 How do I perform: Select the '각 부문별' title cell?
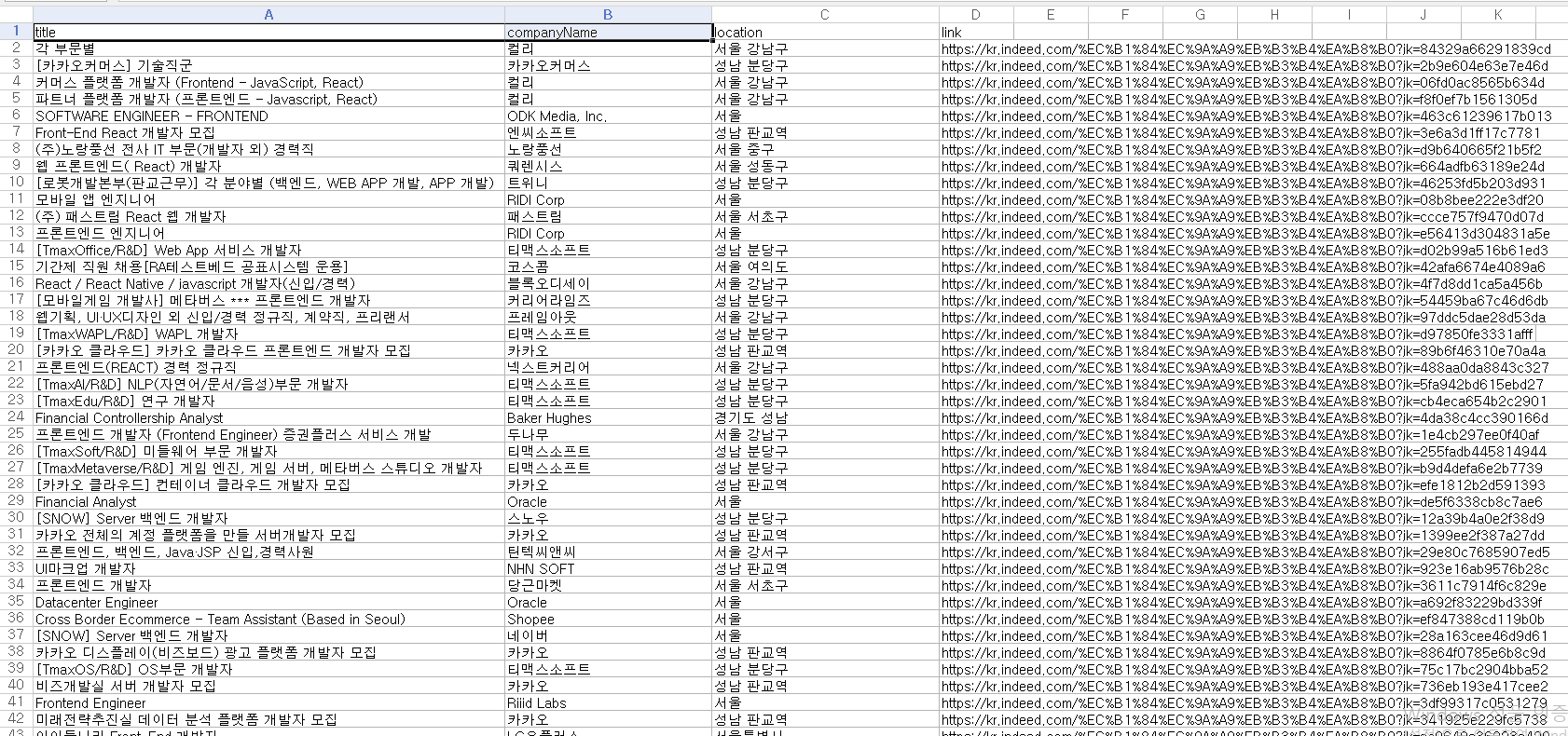[x=268, y=48]
